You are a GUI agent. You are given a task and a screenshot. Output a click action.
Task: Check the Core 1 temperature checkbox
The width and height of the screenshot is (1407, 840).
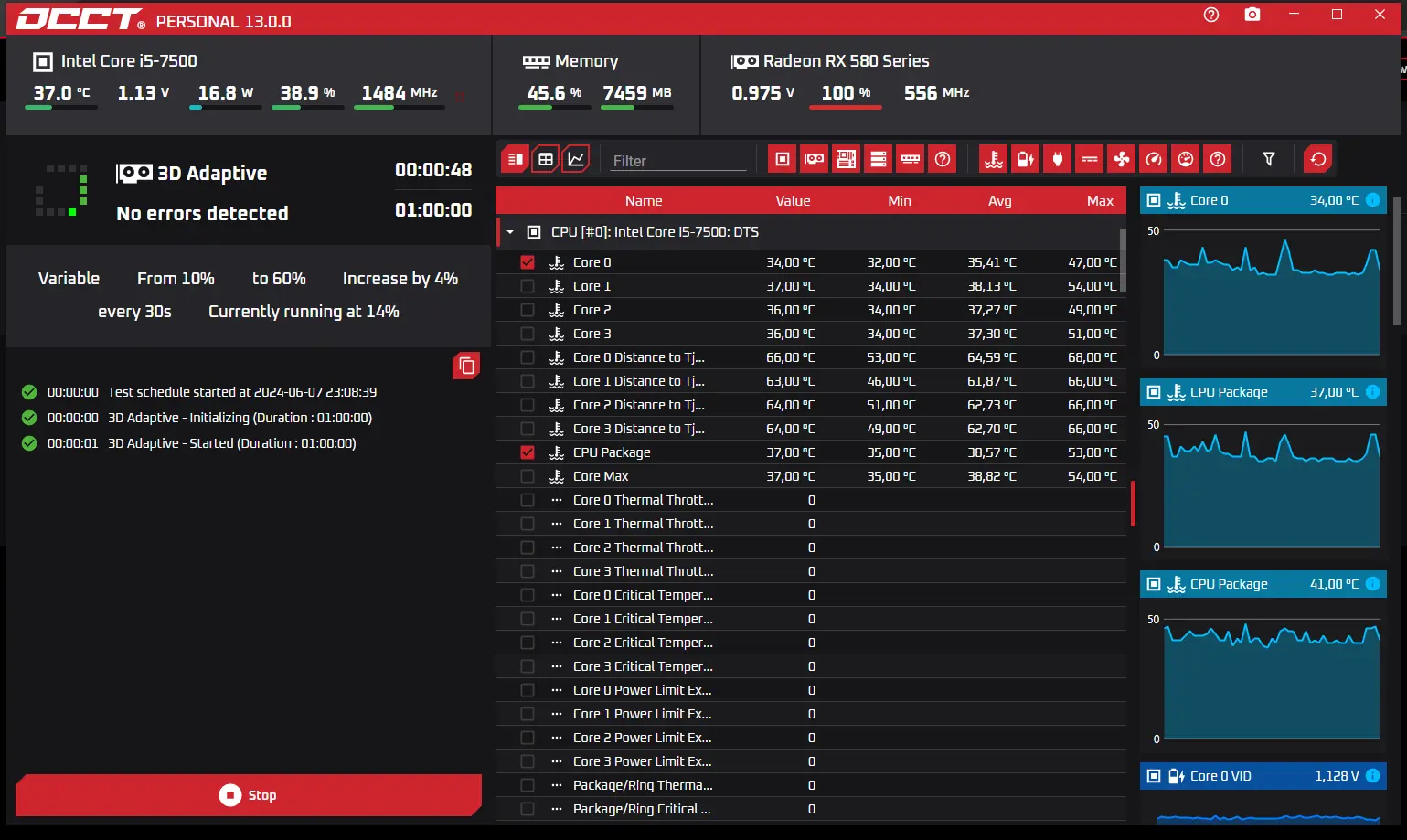pos(528,286)
